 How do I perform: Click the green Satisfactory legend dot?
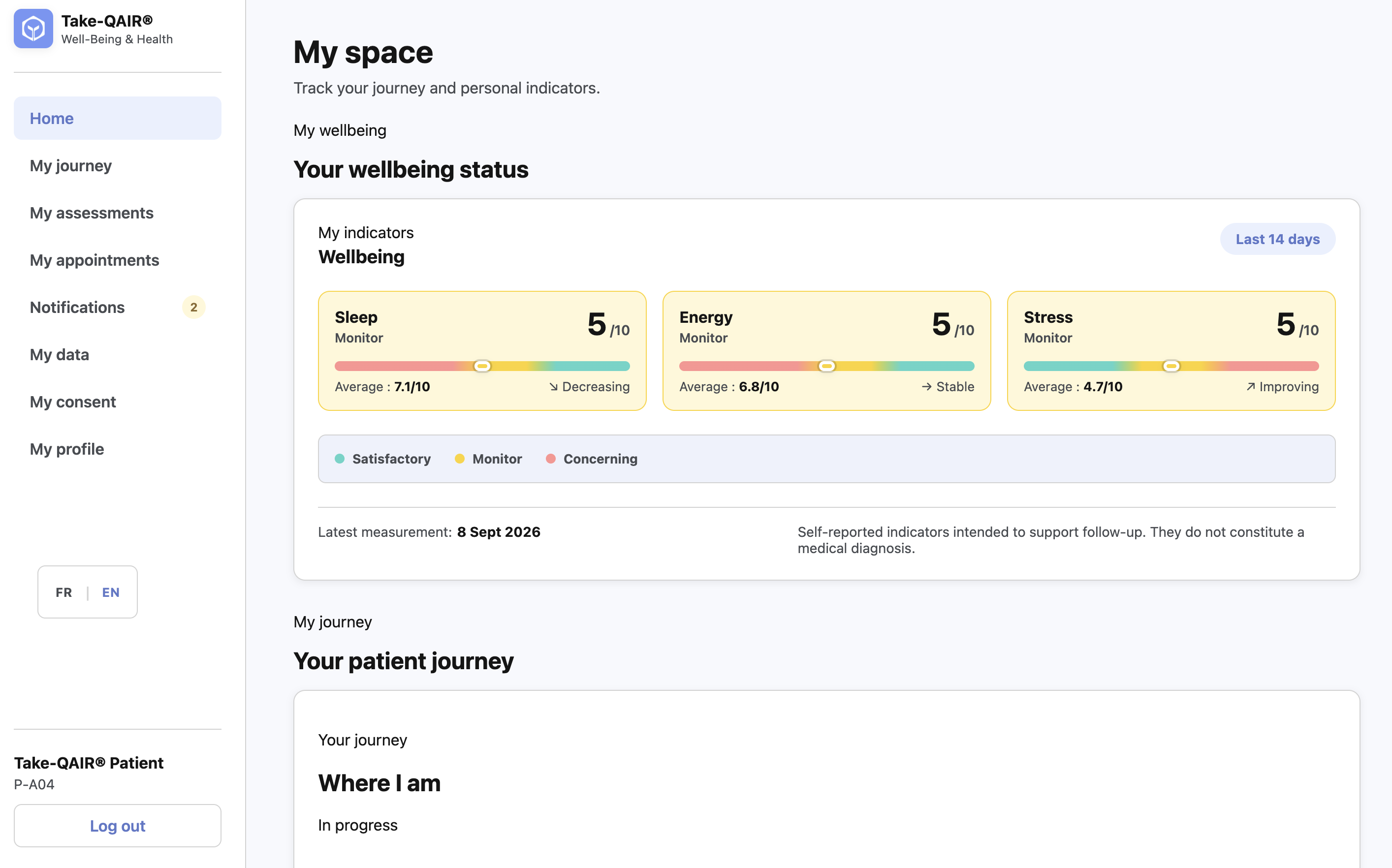tap(340, 459)
